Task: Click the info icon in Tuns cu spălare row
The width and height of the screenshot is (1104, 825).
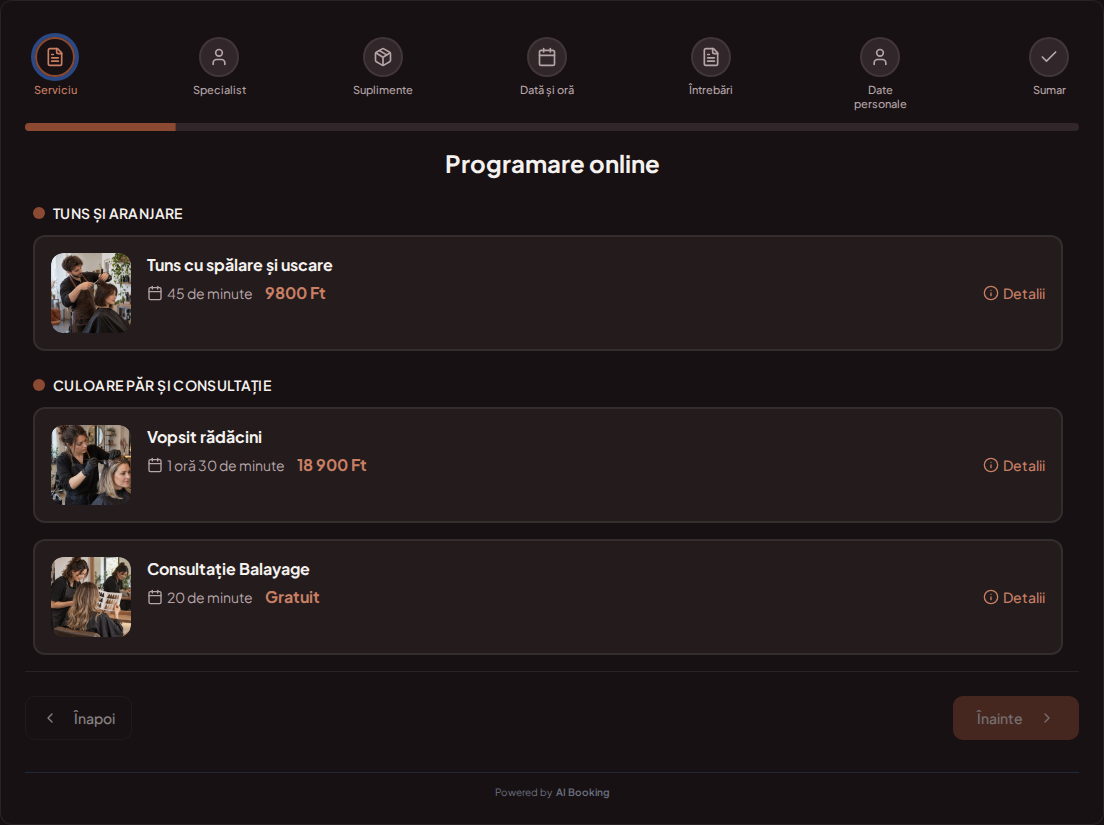Action: [x=991, y=294]
